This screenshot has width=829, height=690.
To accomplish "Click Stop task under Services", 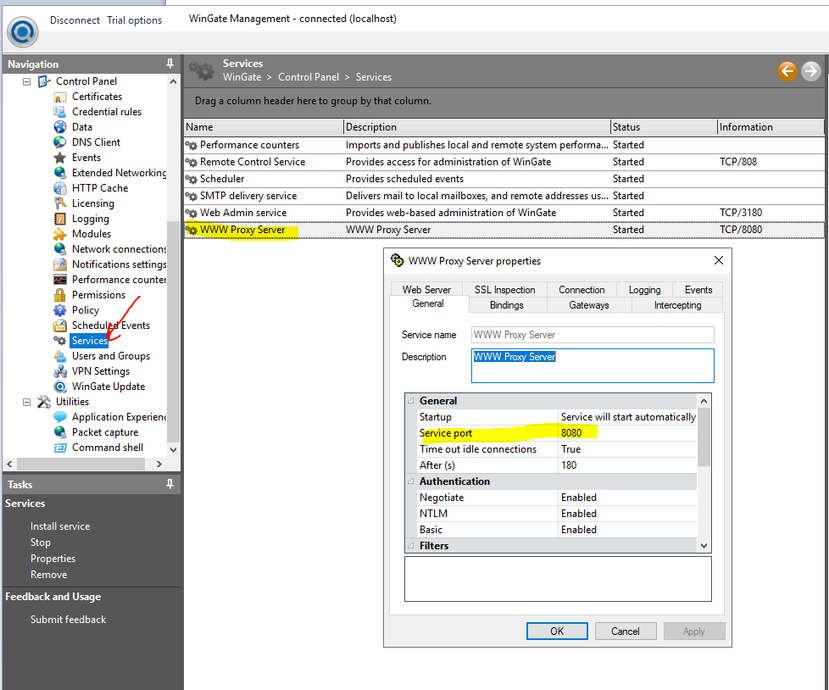I will 40,542.
